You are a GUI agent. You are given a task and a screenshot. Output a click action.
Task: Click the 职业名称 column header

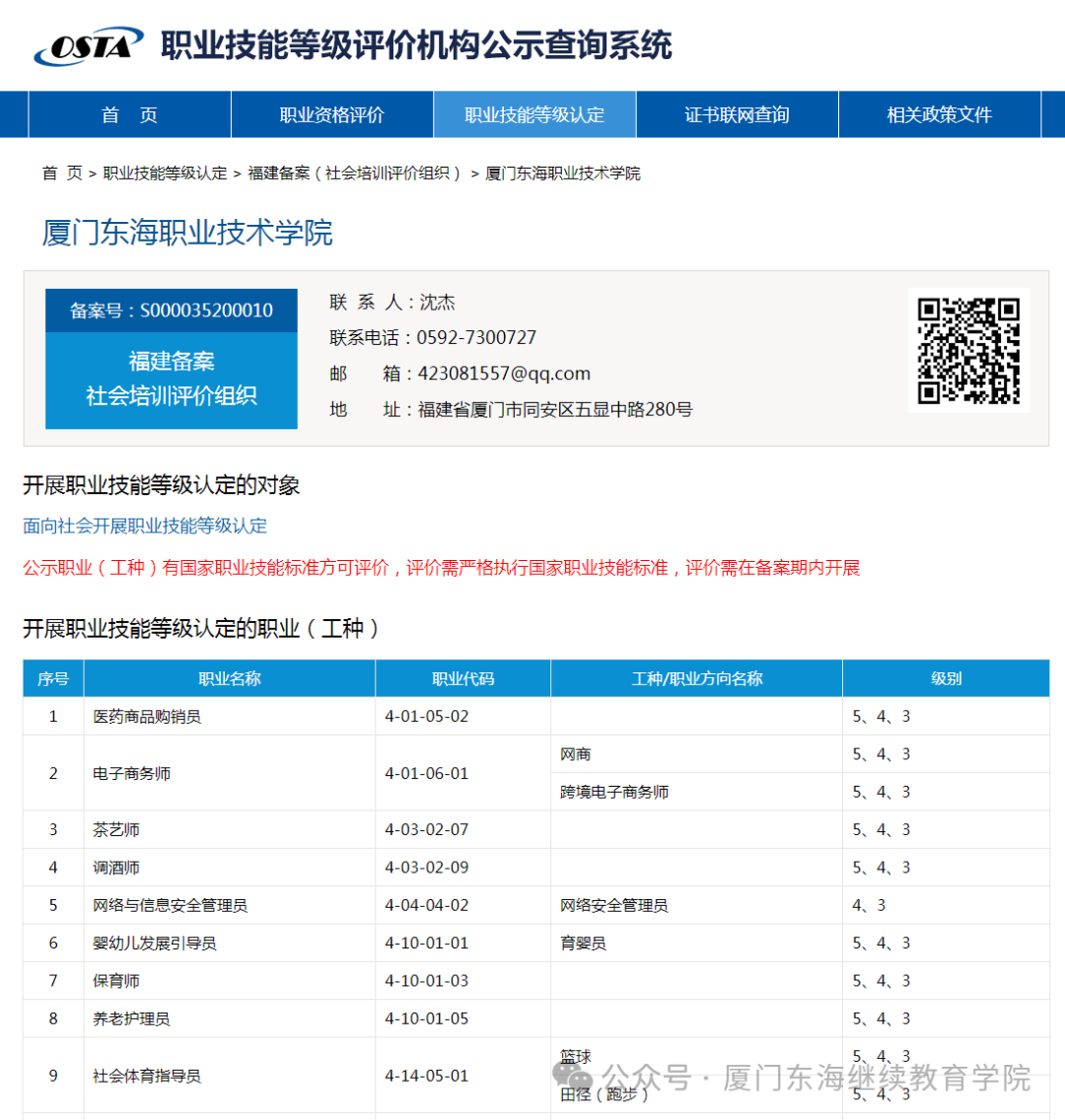pos(230,678)
